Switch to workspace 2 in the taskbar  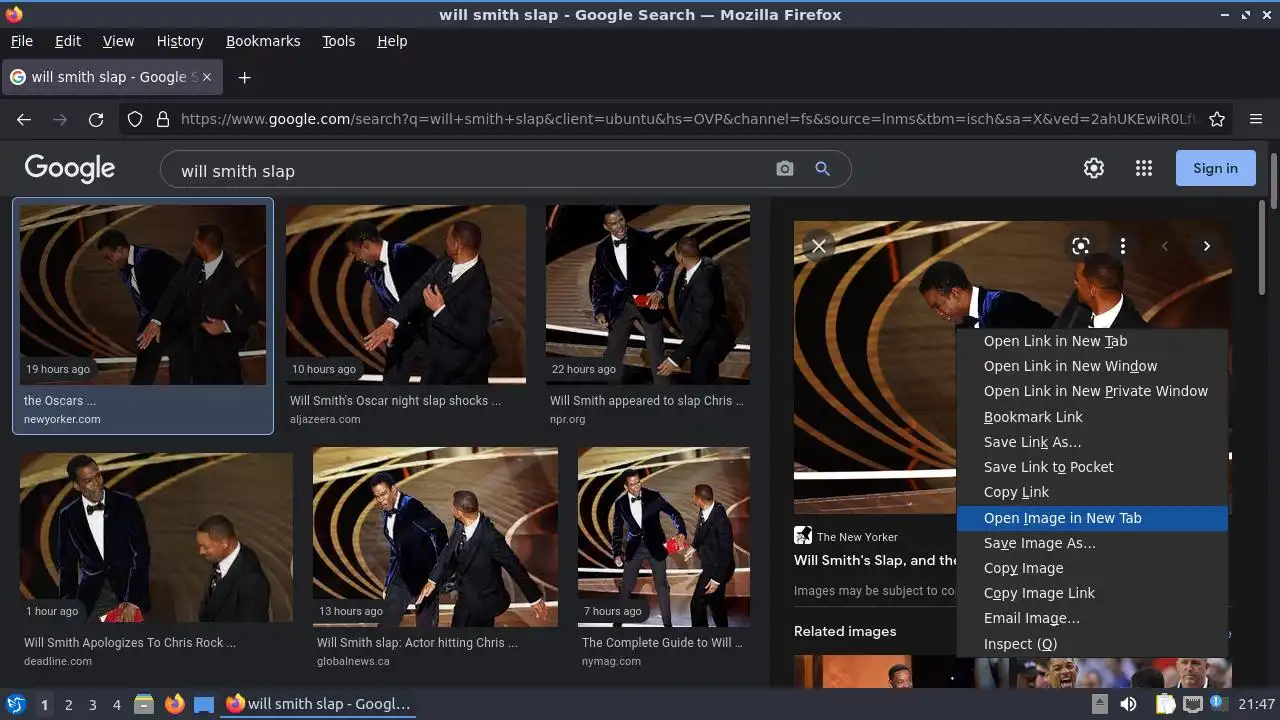coord(68,704)
